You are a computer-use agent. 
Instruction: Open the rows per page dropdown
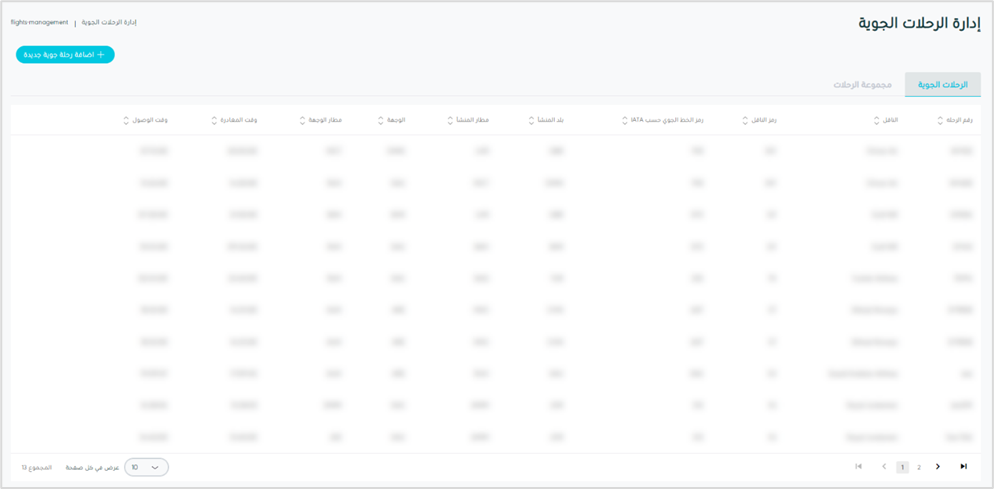point(146,467)
